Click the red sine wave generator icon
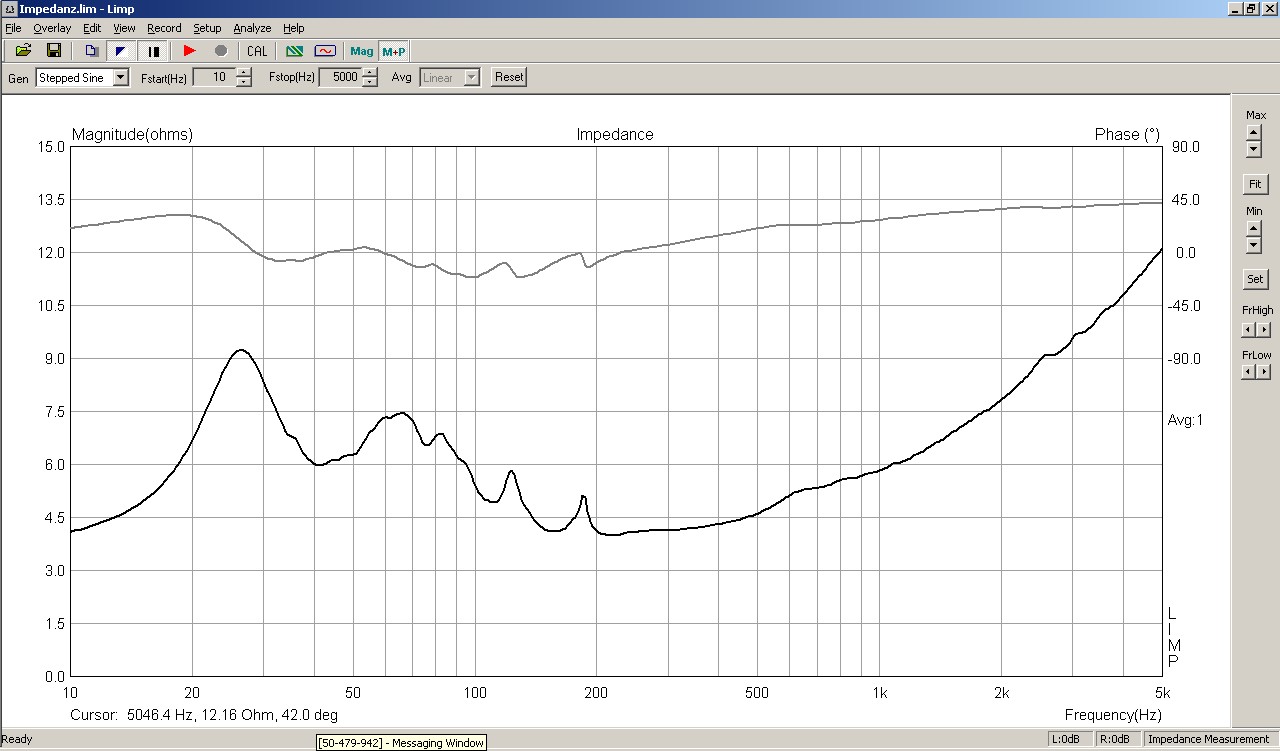The width and height of the screenshot is (1280, 751). pyautogui.click(x=325, y=51)
